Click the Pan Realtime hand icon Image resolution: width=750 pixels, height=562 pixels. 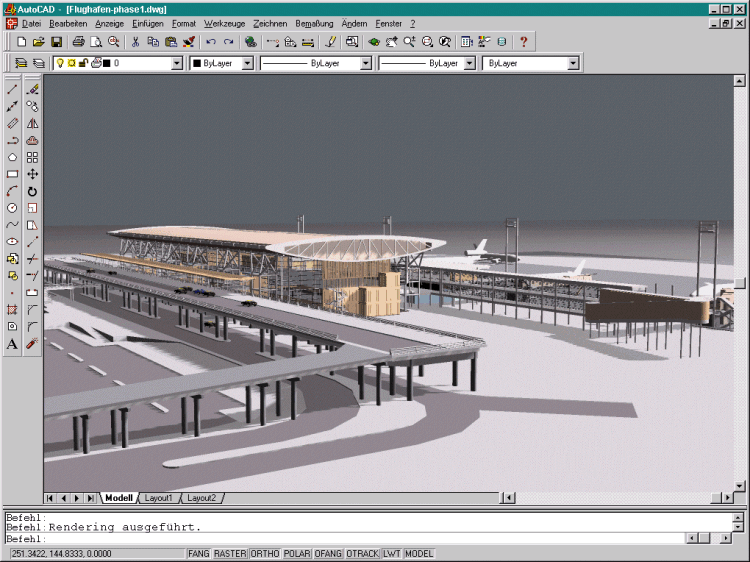click(x=391, y=42)
